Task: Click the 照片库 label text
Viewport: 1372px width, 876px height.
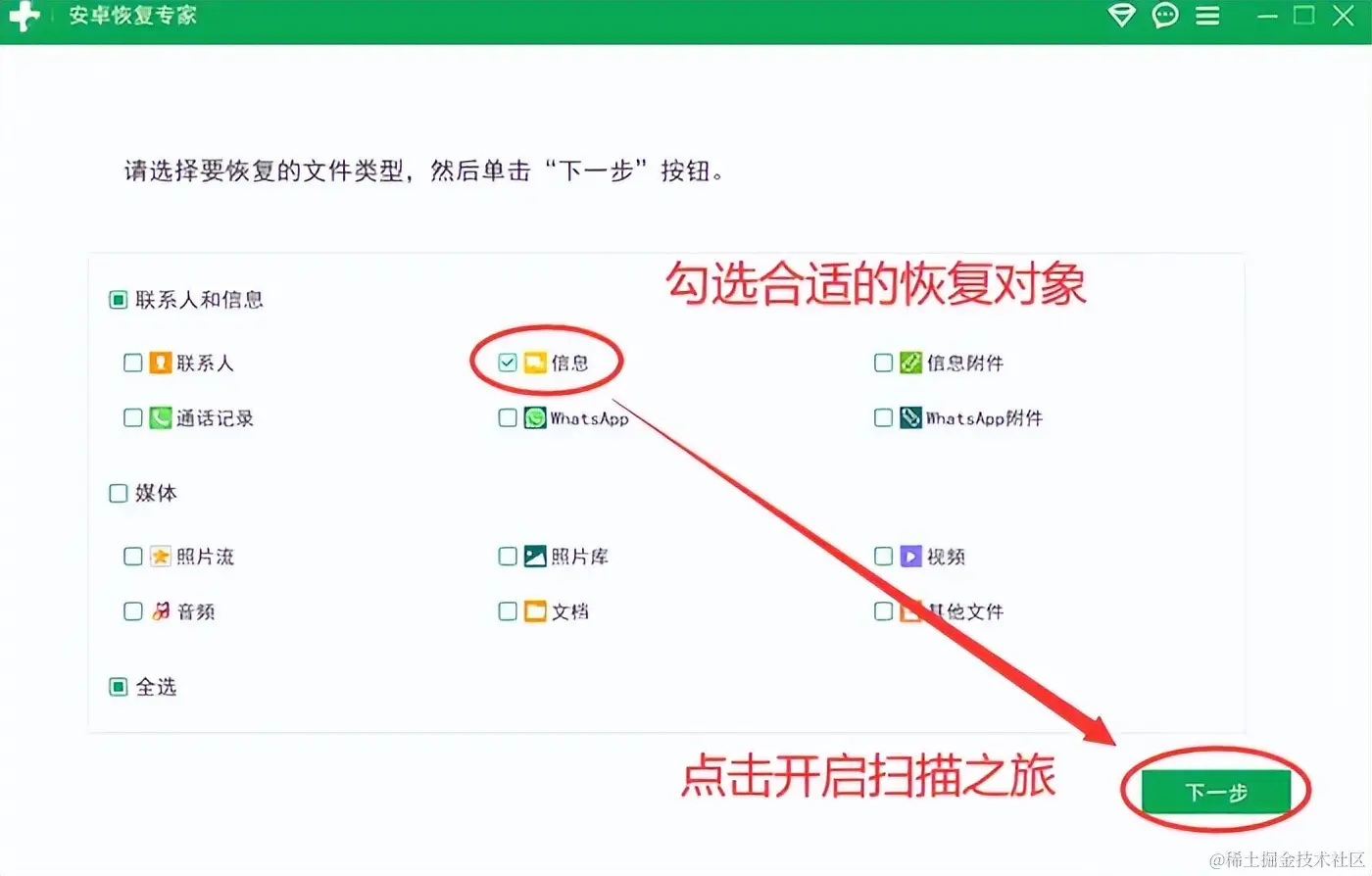Action: [579, 557]
